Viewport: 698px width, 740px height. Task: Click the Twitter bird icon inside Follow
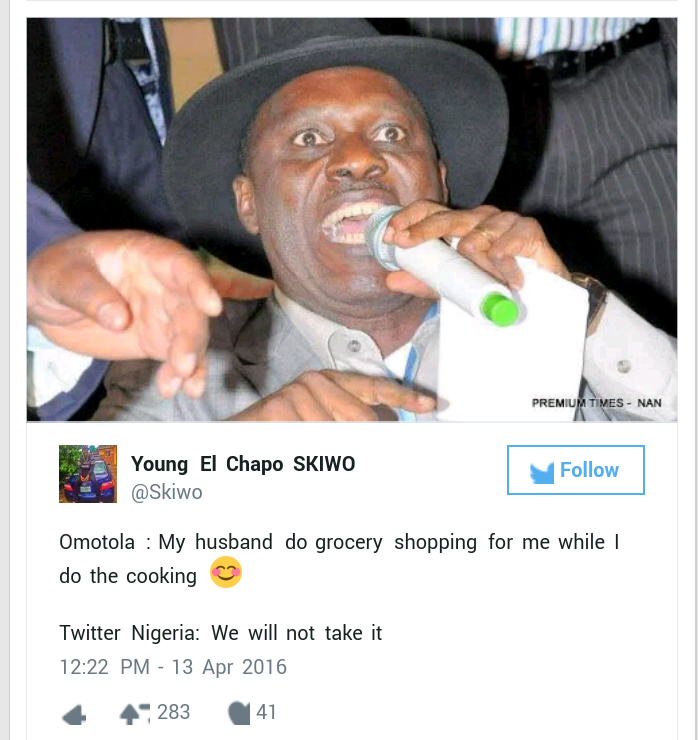pos(541,472)
